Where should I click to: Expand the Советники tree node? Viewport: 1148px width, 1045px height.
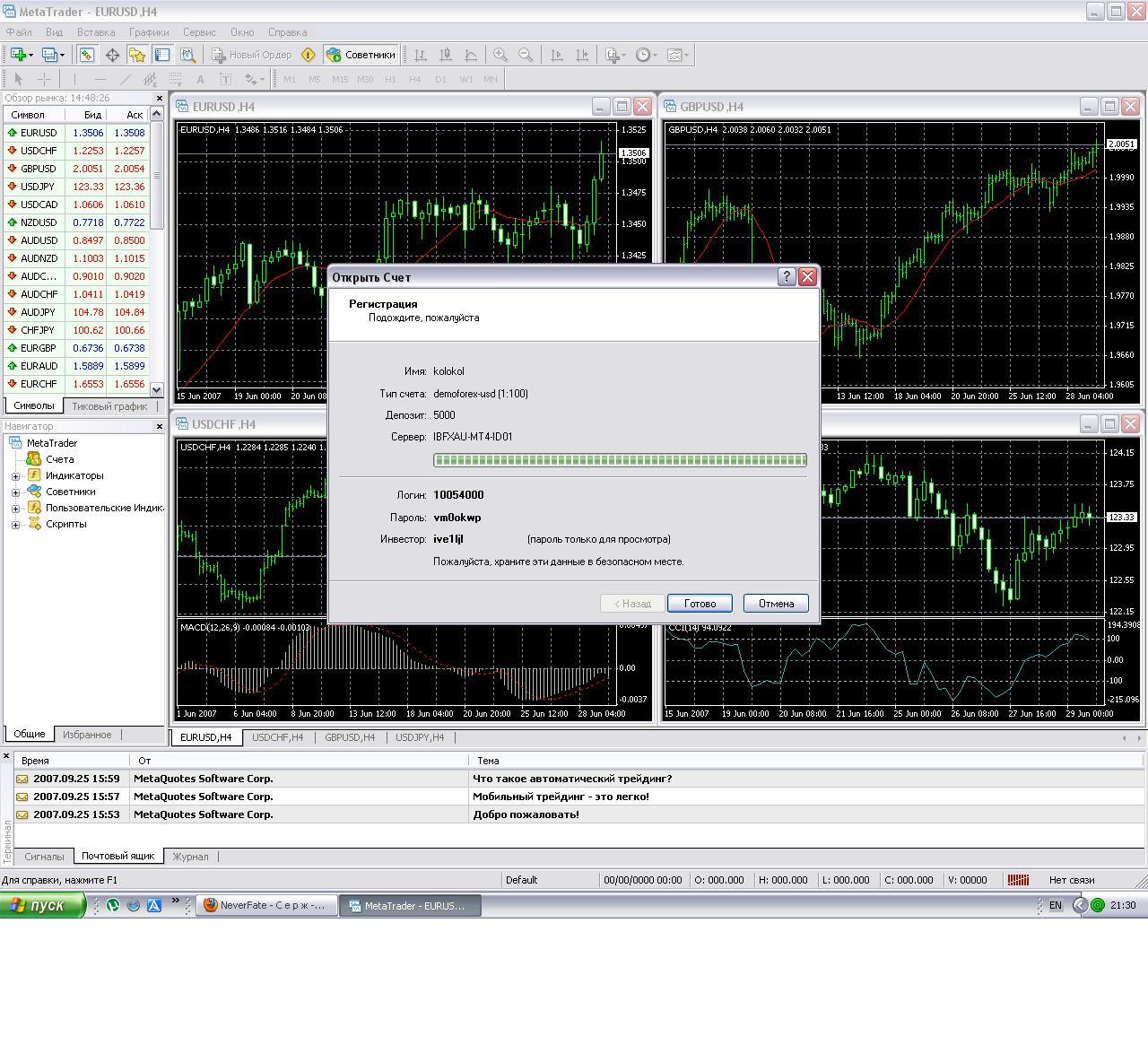(x=15, y=492)
